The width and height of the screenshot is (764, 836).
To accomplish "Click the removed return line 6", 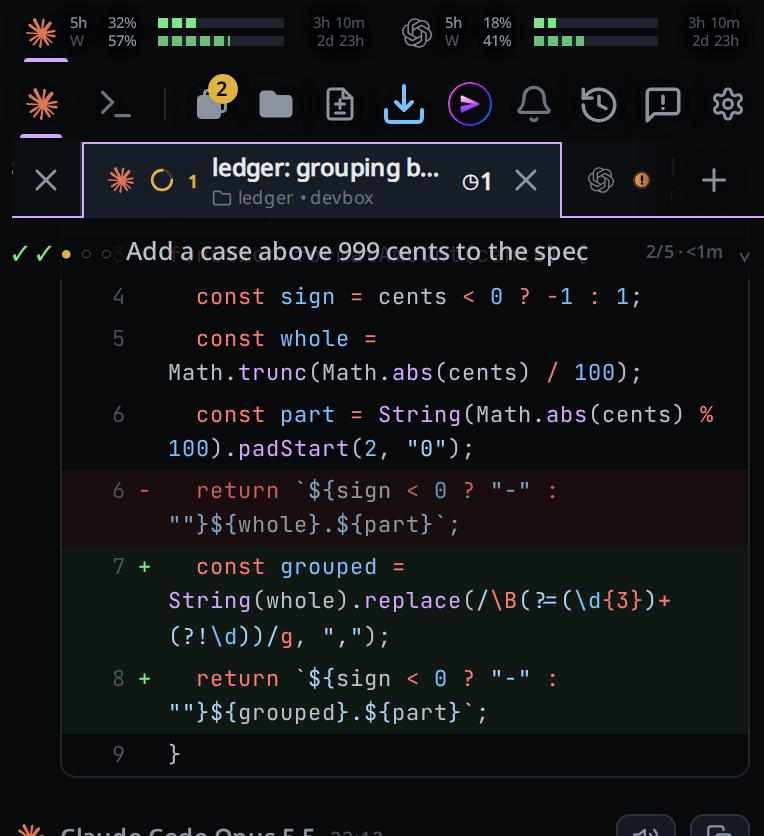I will (x=405, y=508).
